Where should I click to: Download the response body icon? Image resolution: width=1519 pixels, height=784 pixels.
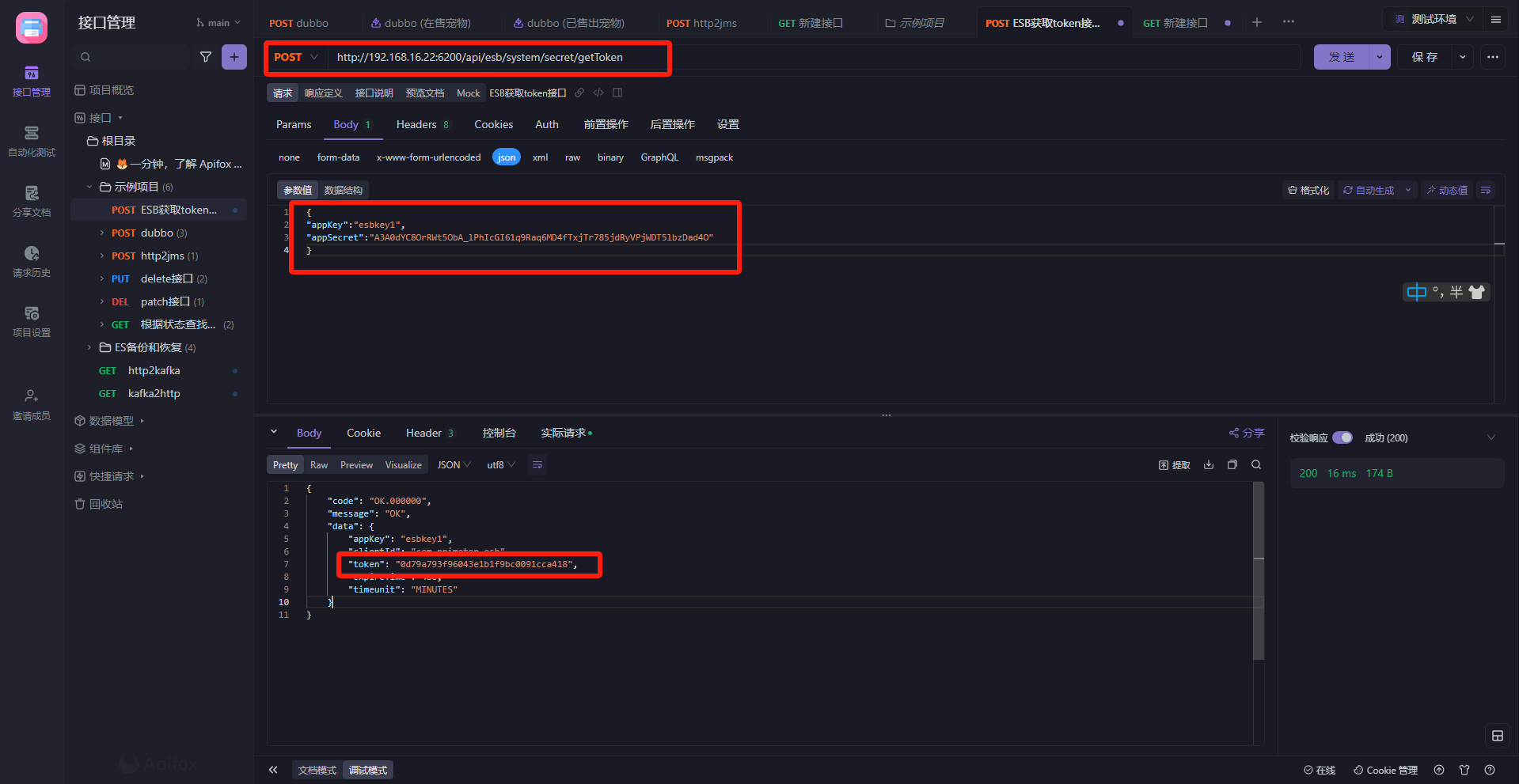point(1209,465)
